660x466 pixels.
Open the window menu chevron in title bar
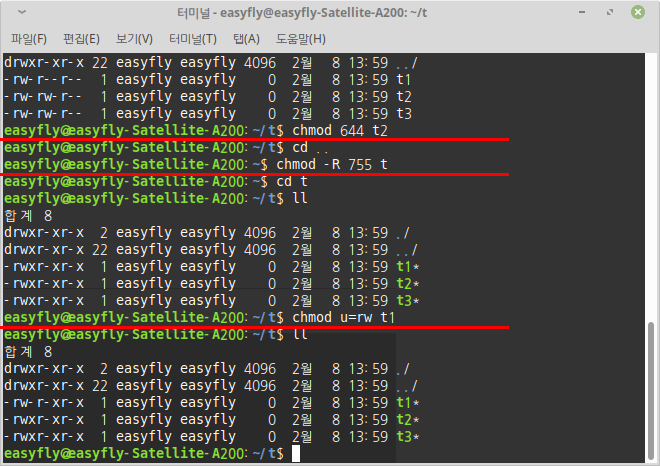[x=22, y=12]
